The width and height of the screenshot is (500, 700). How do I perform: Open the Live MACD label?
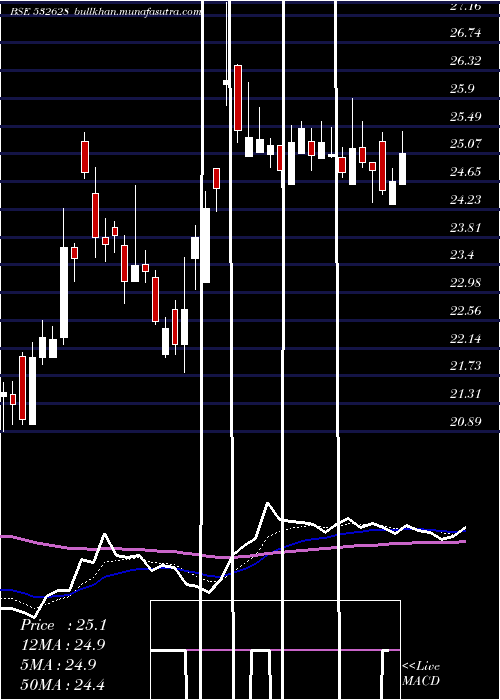pos(421,673)
